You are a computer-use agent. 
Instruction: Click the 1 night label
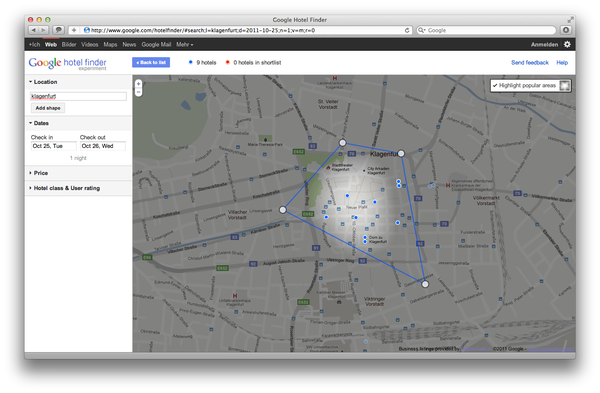click(78, 158)
